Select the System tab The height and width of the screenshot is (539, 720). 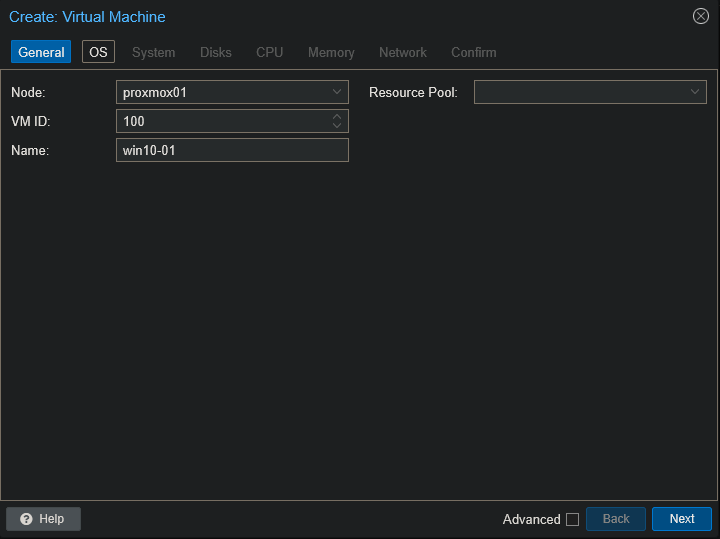click(x=153, y=52)
